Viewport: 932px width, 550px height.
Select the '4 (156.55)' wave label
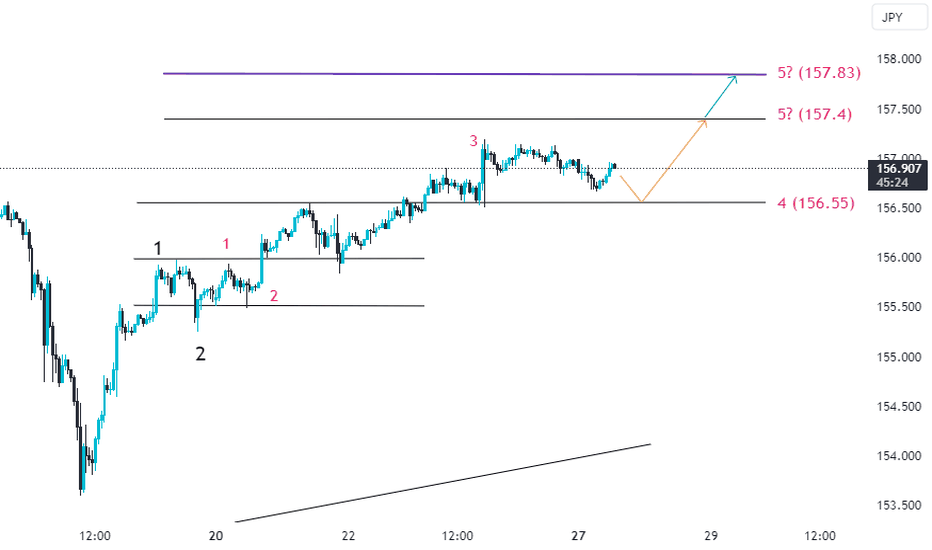816,203
